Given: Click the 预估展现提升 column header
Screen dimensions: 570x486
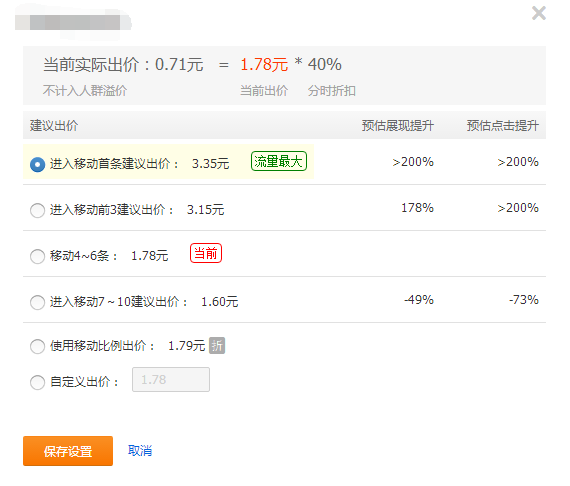Looking at the screenshot, I should tap(398, 126).
